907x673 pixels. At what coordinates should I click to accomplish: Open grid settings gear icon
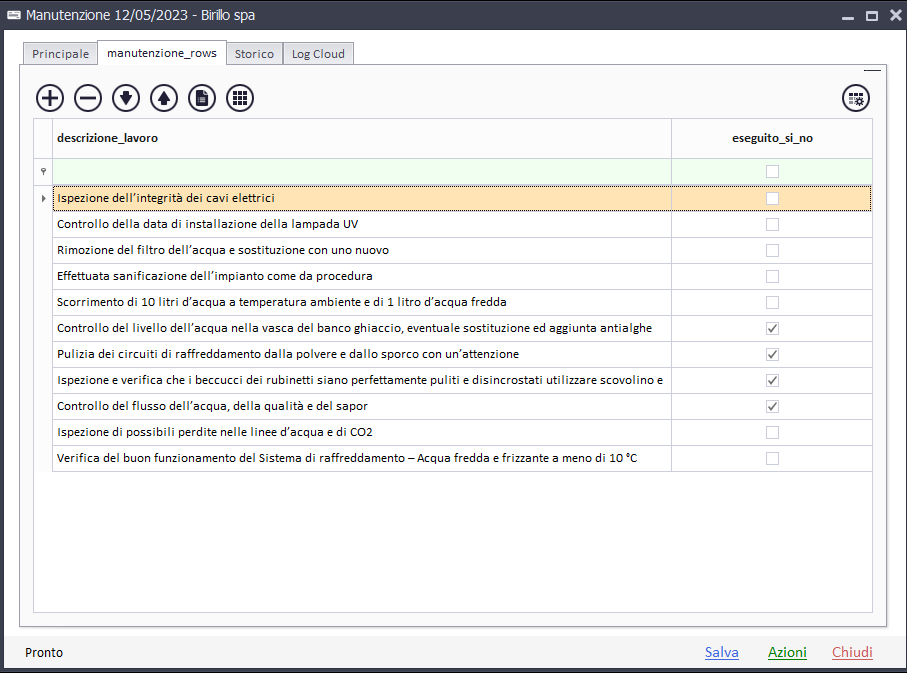(856, 98)
